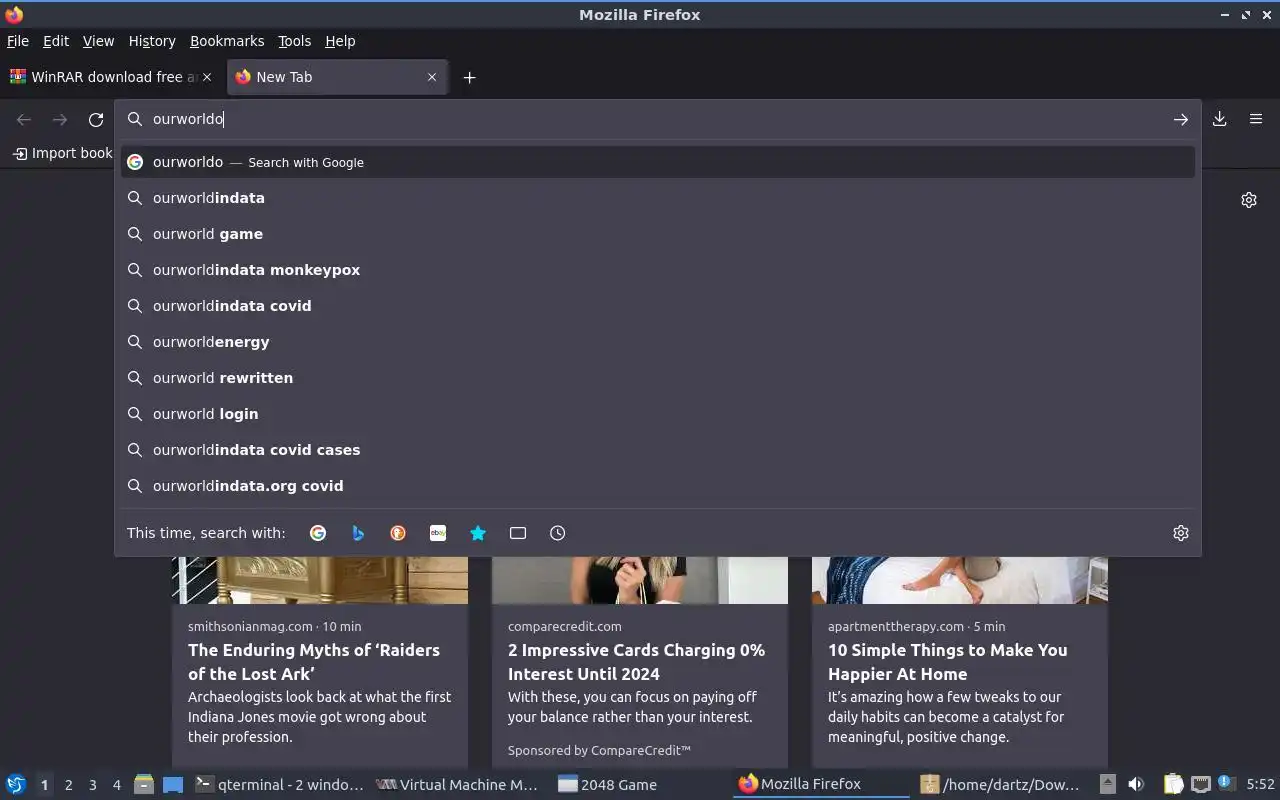Viewport: 1280px width, 800px height.
Task: Open qterminal window from taskbar
Action: click(279, 785)
